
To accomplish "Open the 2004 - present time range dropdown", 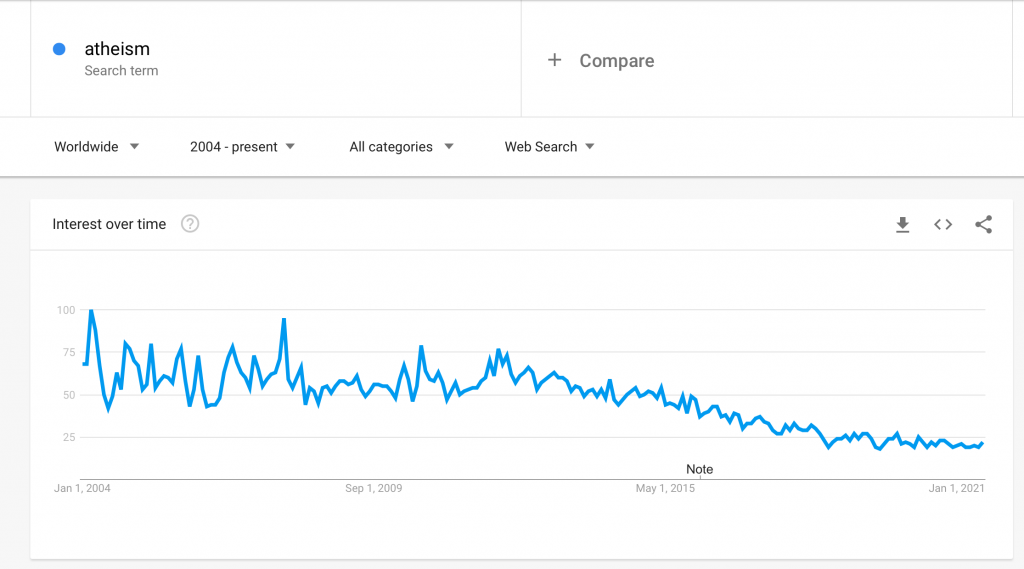I will (x=242, y=147).
